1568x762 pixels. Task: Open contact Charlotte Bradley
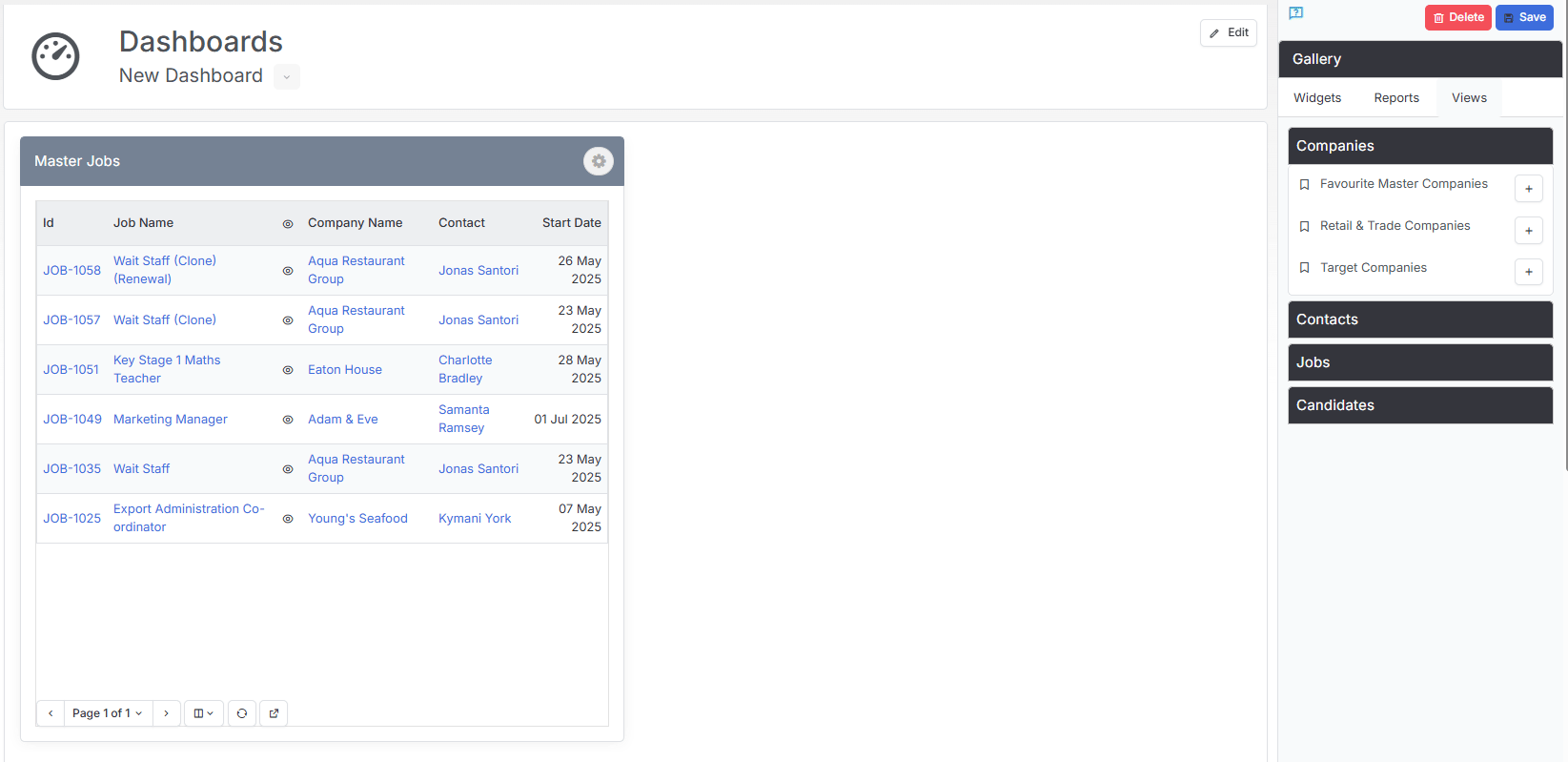point(465,369)
